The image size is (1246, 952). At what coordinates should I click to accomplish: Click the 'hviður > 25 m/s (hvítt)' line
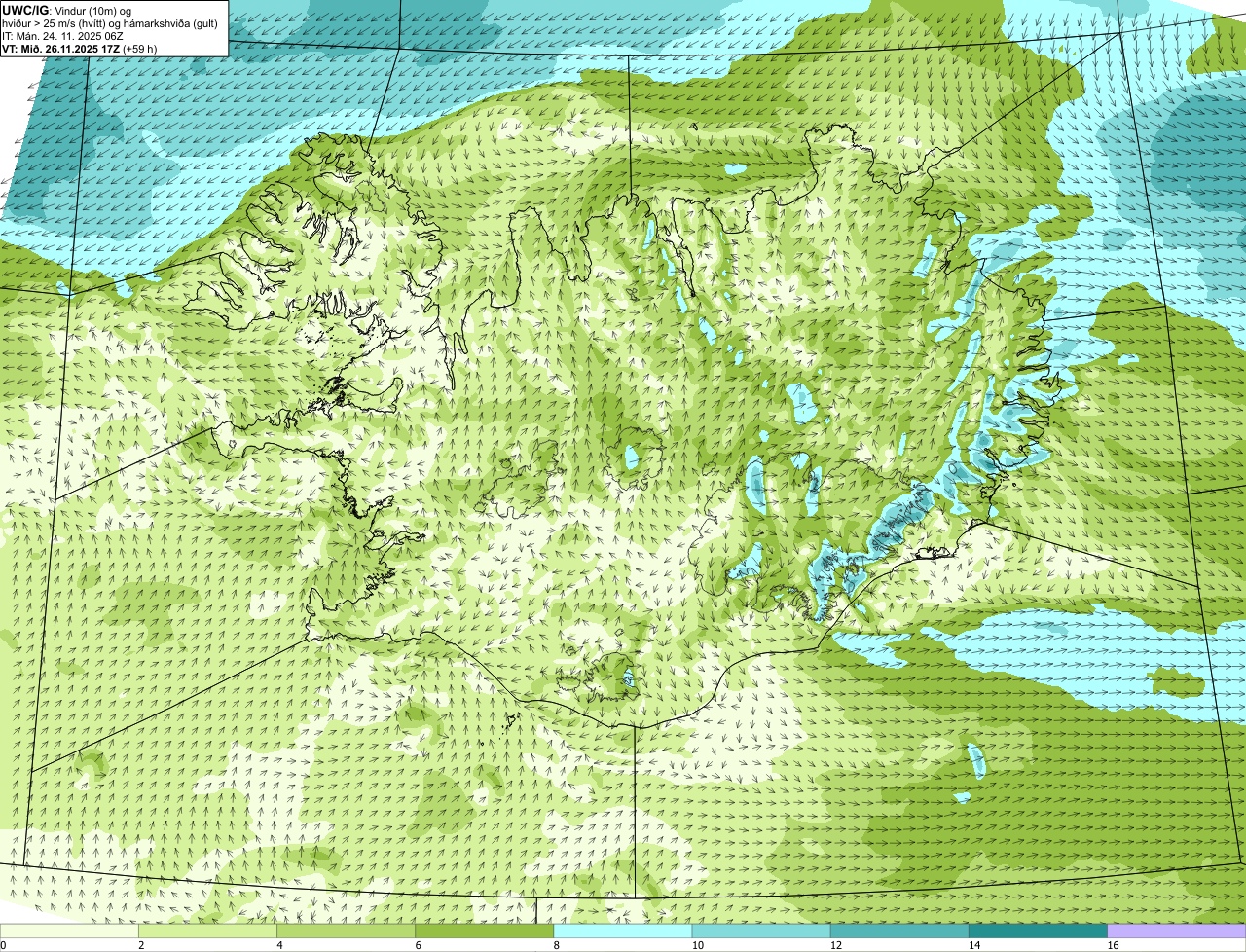click(111, 23)
